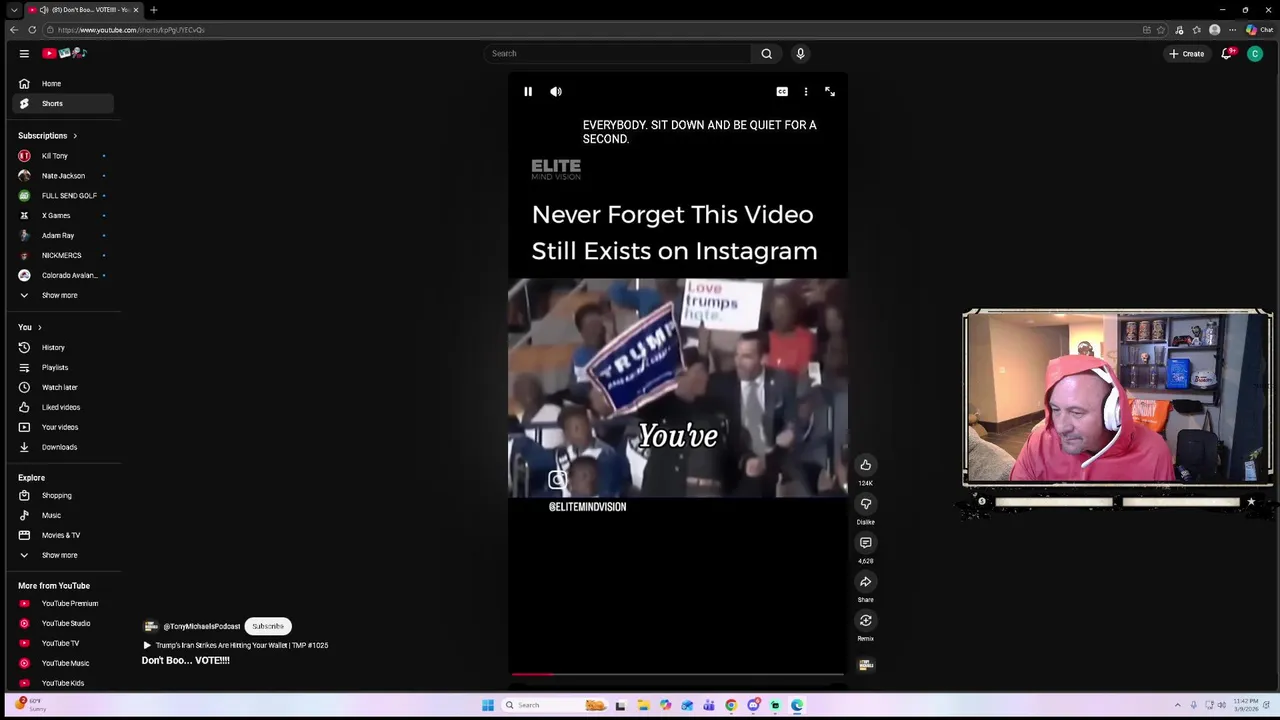Reload the page

pos(32,30)
